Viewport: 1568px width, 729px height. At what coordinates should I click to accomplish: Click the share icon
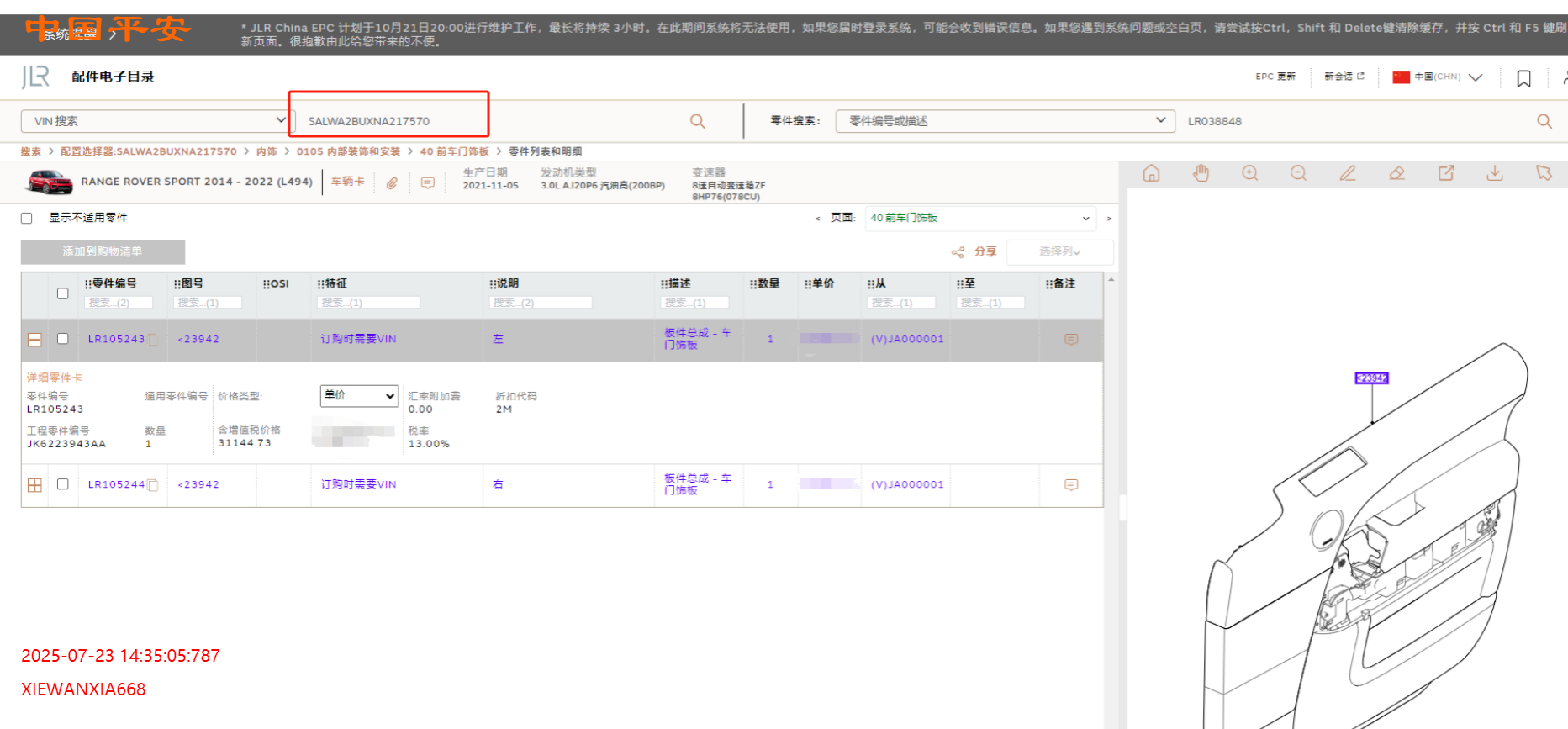[x=958, y=252]
